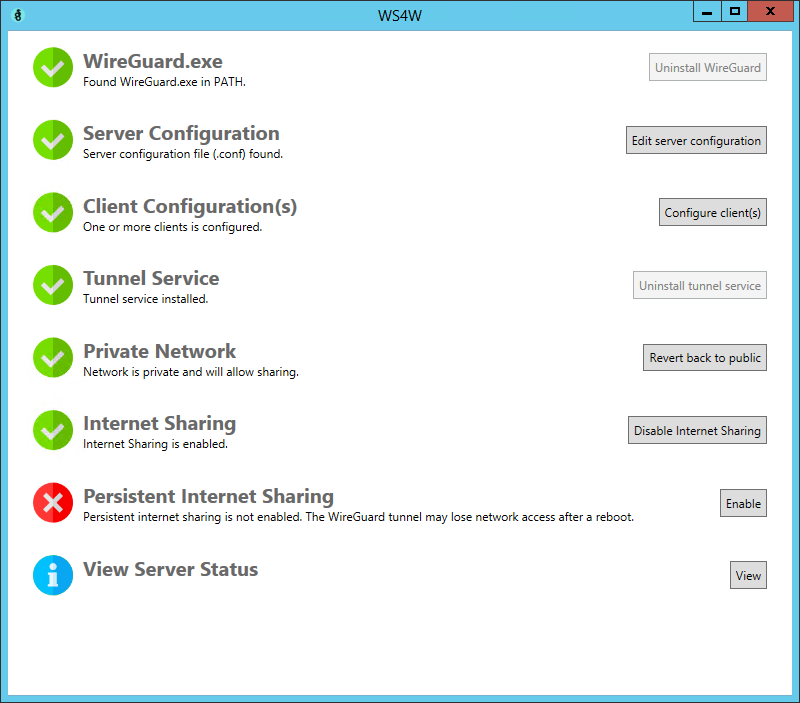Minimize the WS4W window

coord(707,11)
